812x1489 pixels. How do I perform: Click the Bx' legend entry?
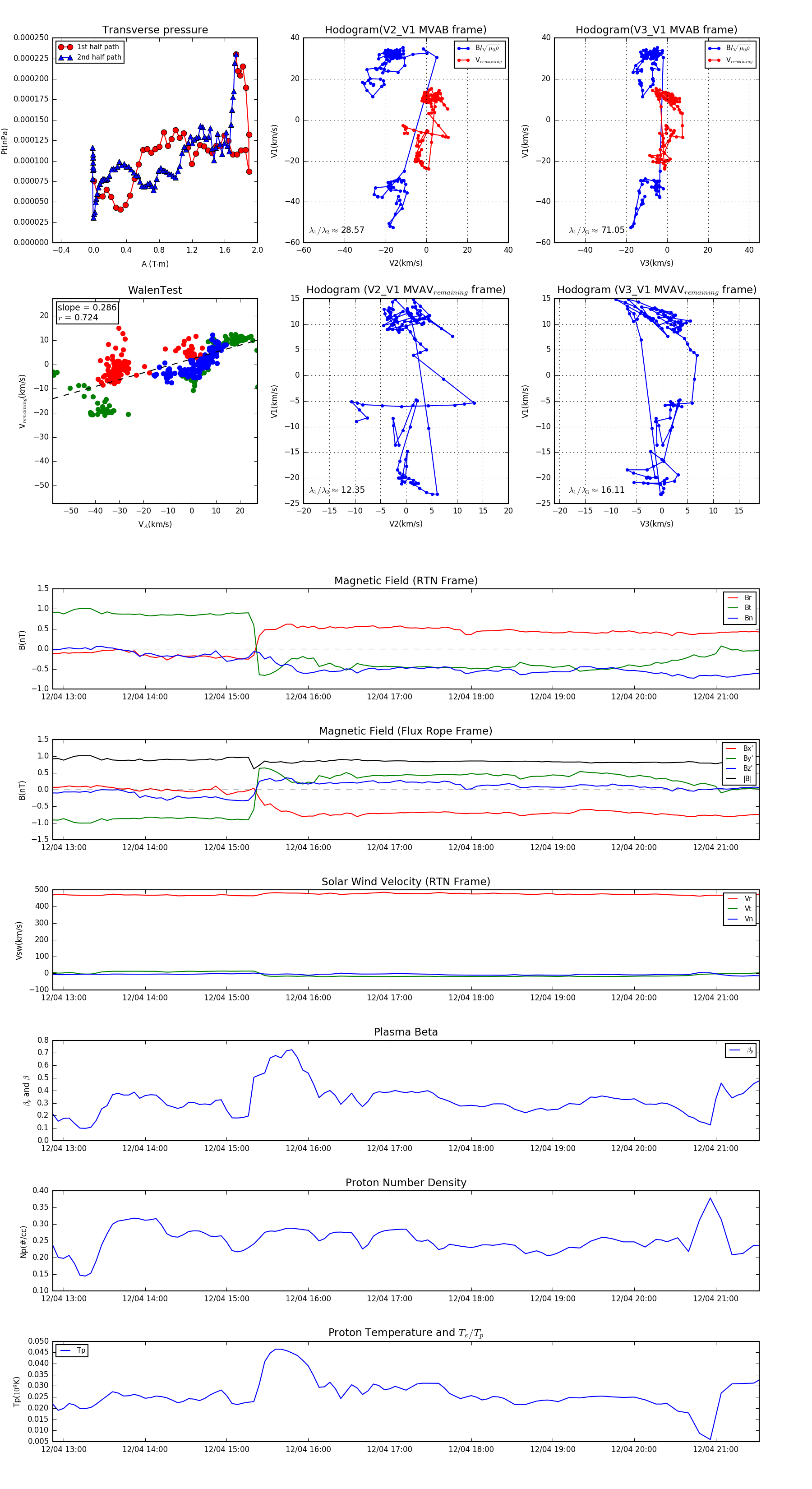pos(739,749)
